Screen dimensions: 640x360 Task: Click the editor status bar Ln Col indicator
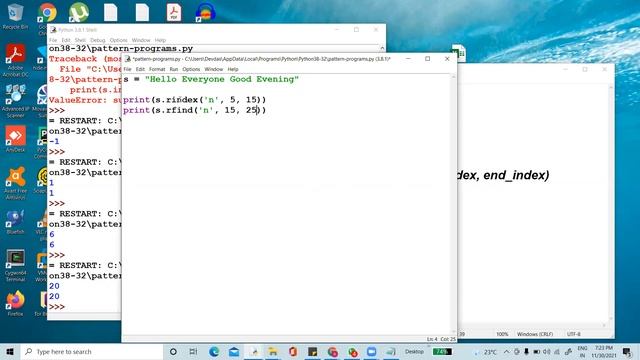(441, 339)
